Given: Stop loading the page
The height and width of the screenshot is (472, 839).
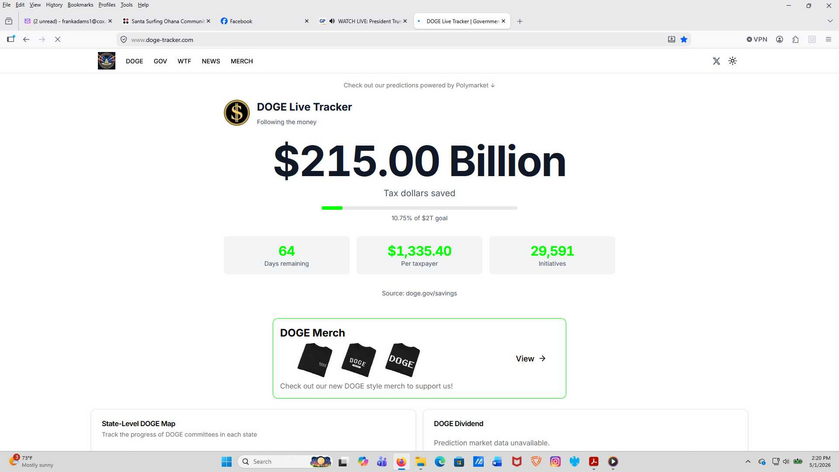Looking at the screenshot, I should [57, 40].
